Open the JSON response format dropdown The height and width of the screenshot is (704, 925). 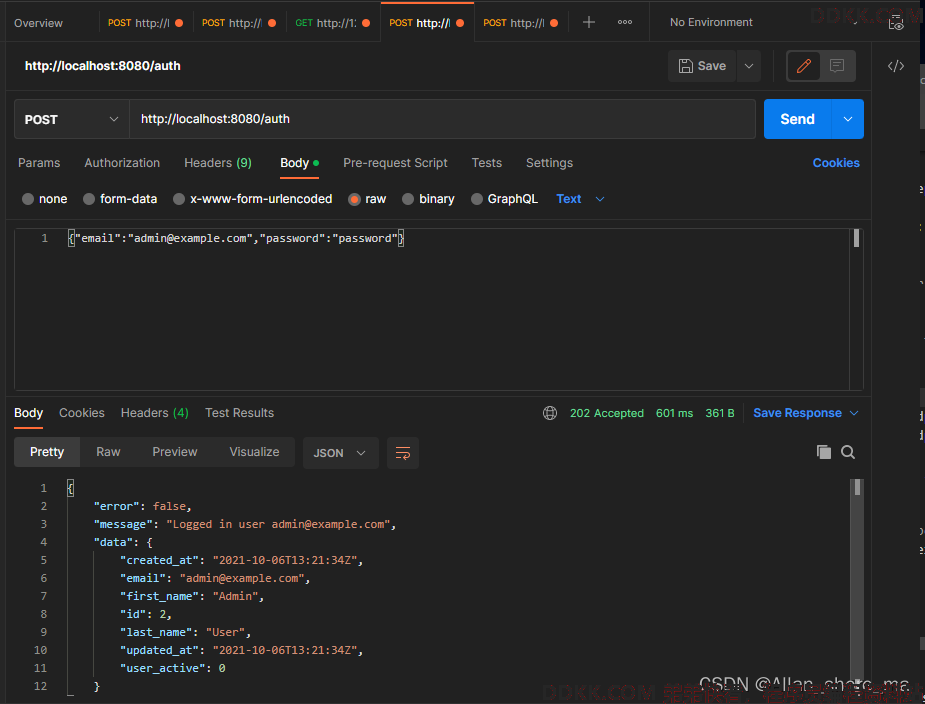[x=340, y=453]
